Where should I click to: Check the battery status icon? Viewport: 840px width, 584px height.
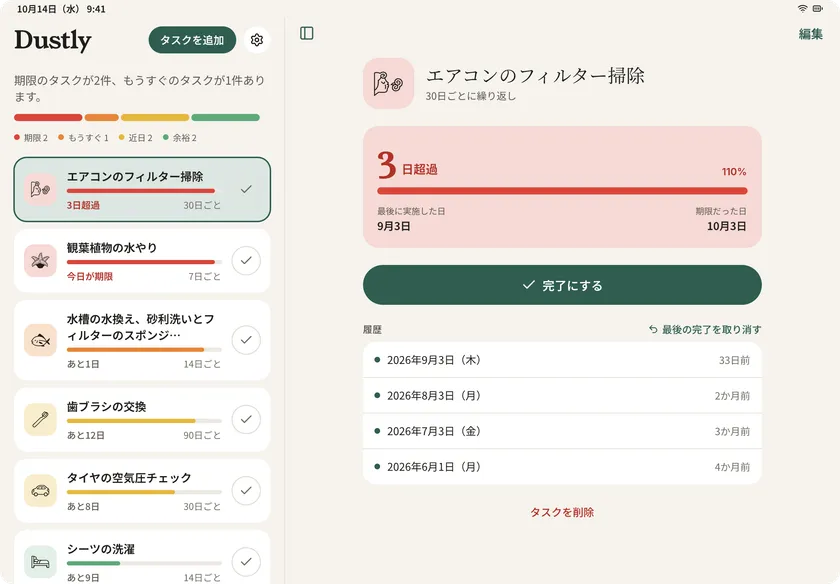(x=818, y=9)
